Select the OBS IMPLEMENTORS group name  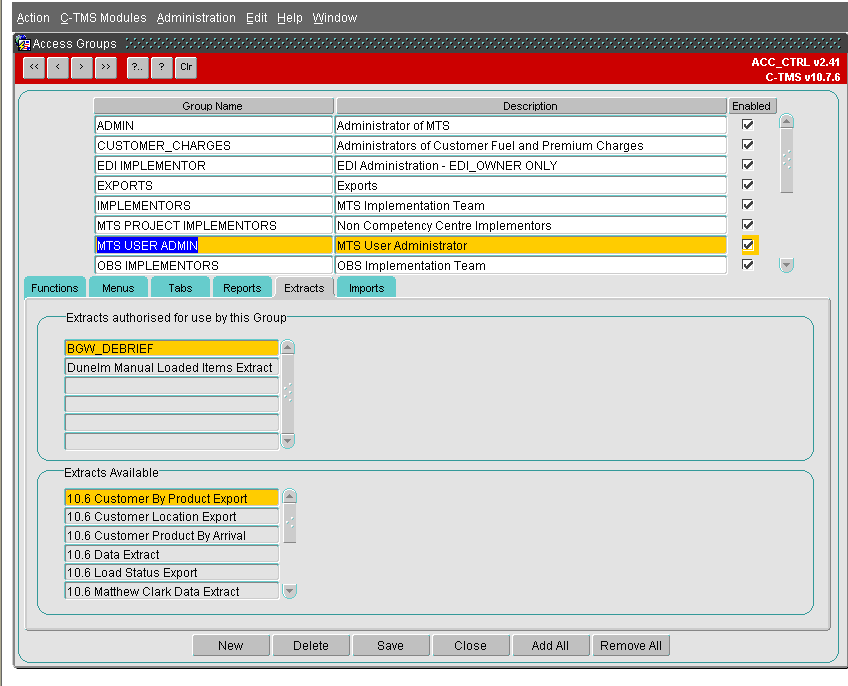coord(213,266)
